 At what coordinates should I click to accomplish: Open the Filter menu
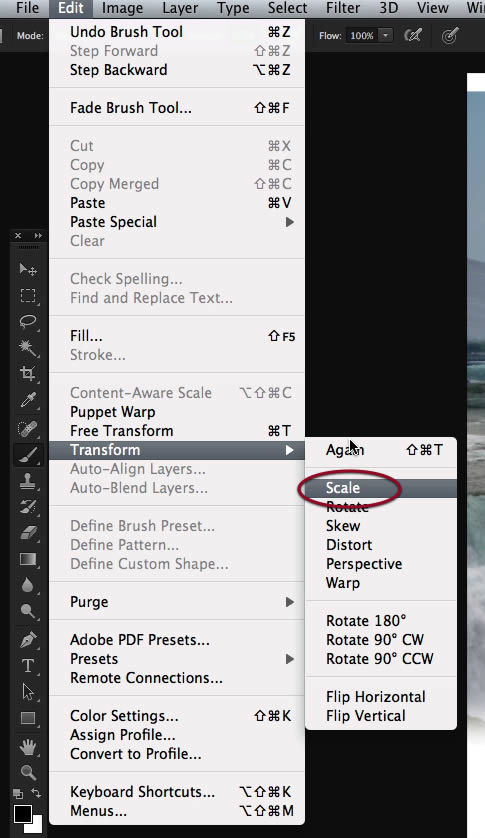(x=343, y=8)
